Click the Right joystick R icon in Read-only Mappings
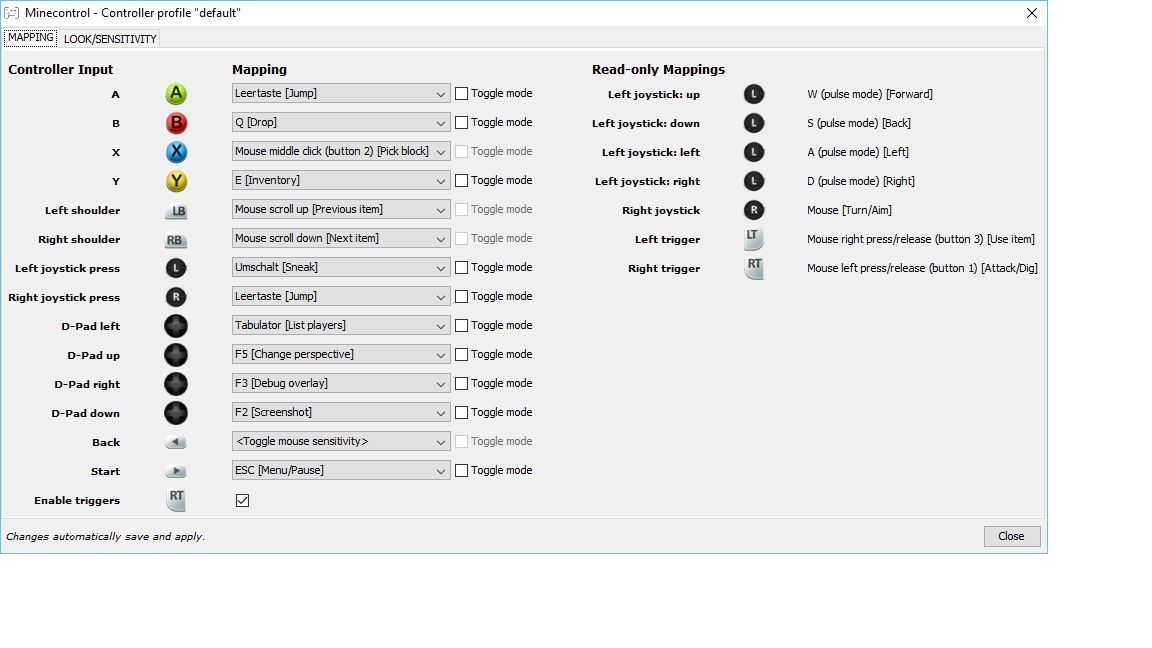 tap(754, 210)
